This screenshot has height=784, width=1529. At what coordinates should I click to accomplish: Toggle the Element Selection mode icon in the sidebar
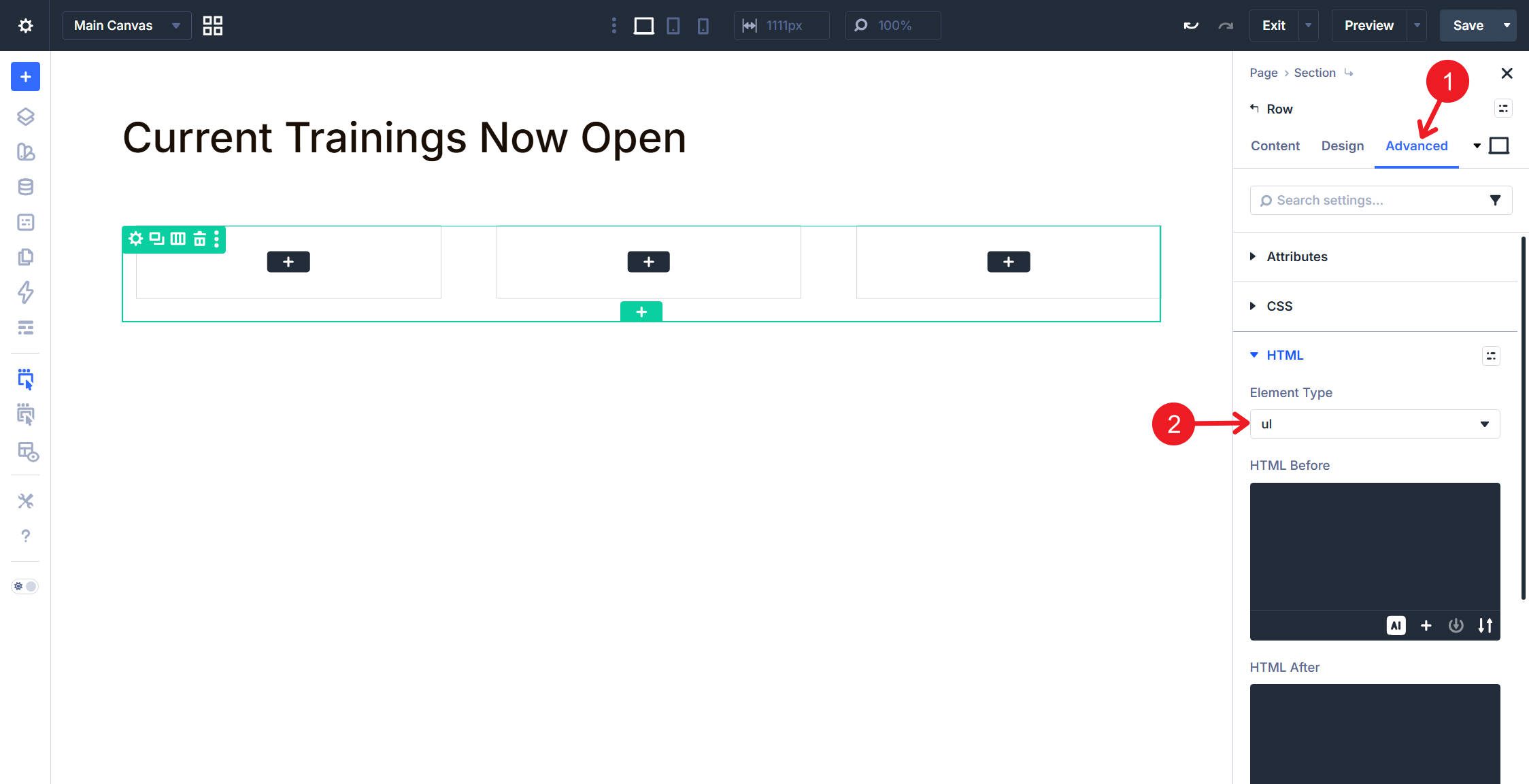(x=25, y=379)
